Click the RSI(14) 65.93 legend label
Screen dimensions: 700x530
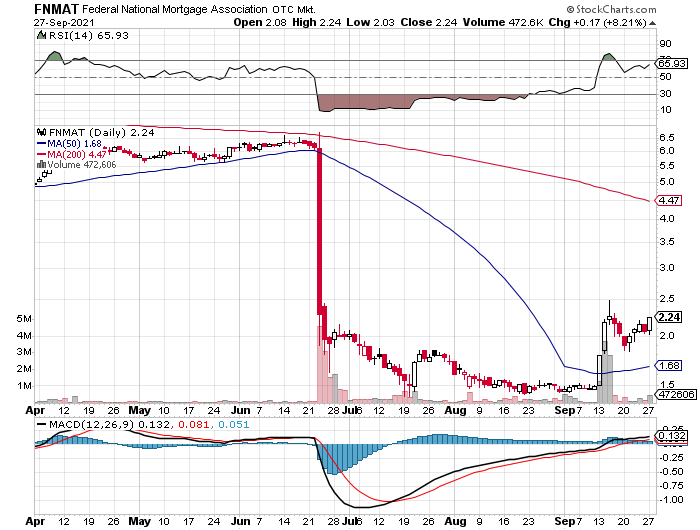(x=88, y=35)
